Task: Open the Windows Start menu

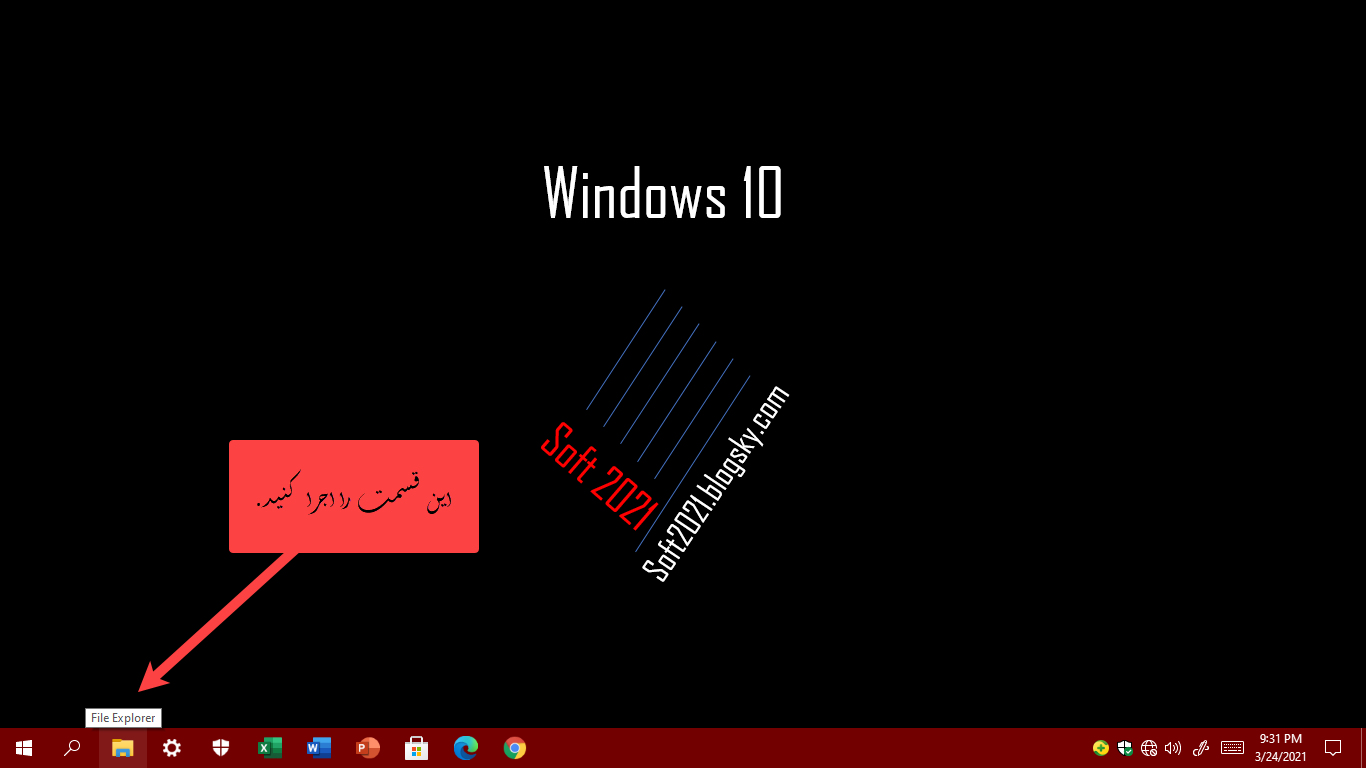Action: pyautogui.click(x=24, y=748)
